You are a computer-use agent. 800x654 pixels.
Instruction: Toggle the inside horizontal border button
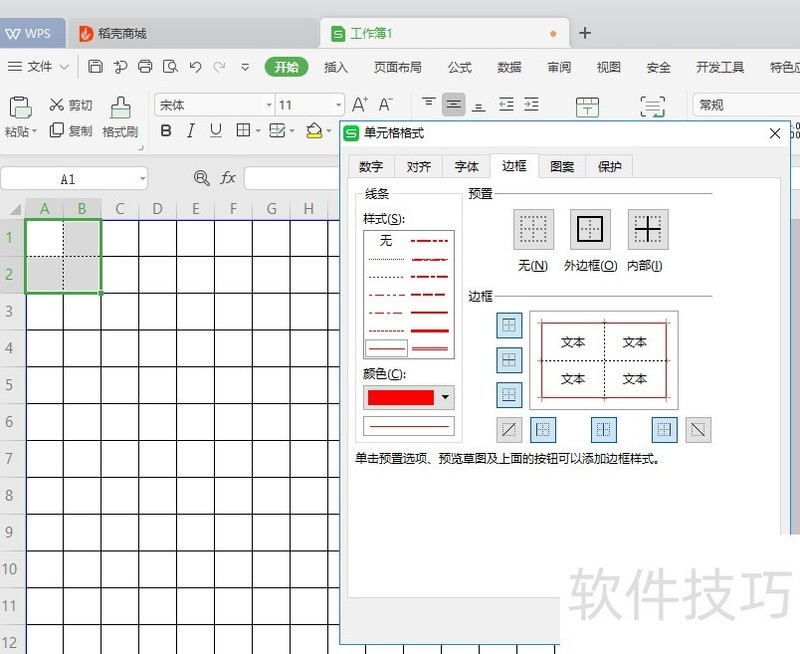coord(509,360)
